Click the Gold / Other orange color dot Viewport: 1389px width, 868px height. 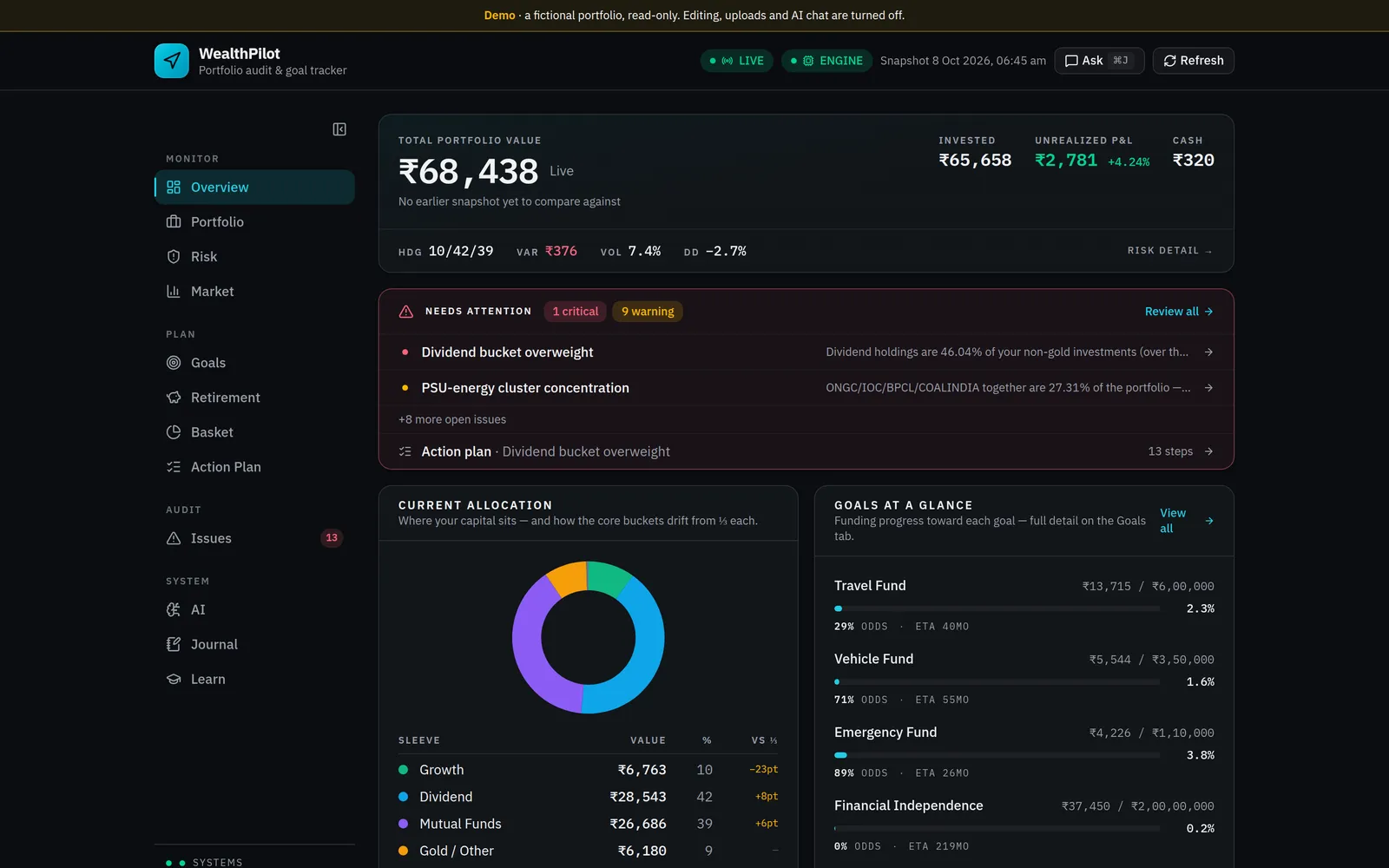pos(403,851)
